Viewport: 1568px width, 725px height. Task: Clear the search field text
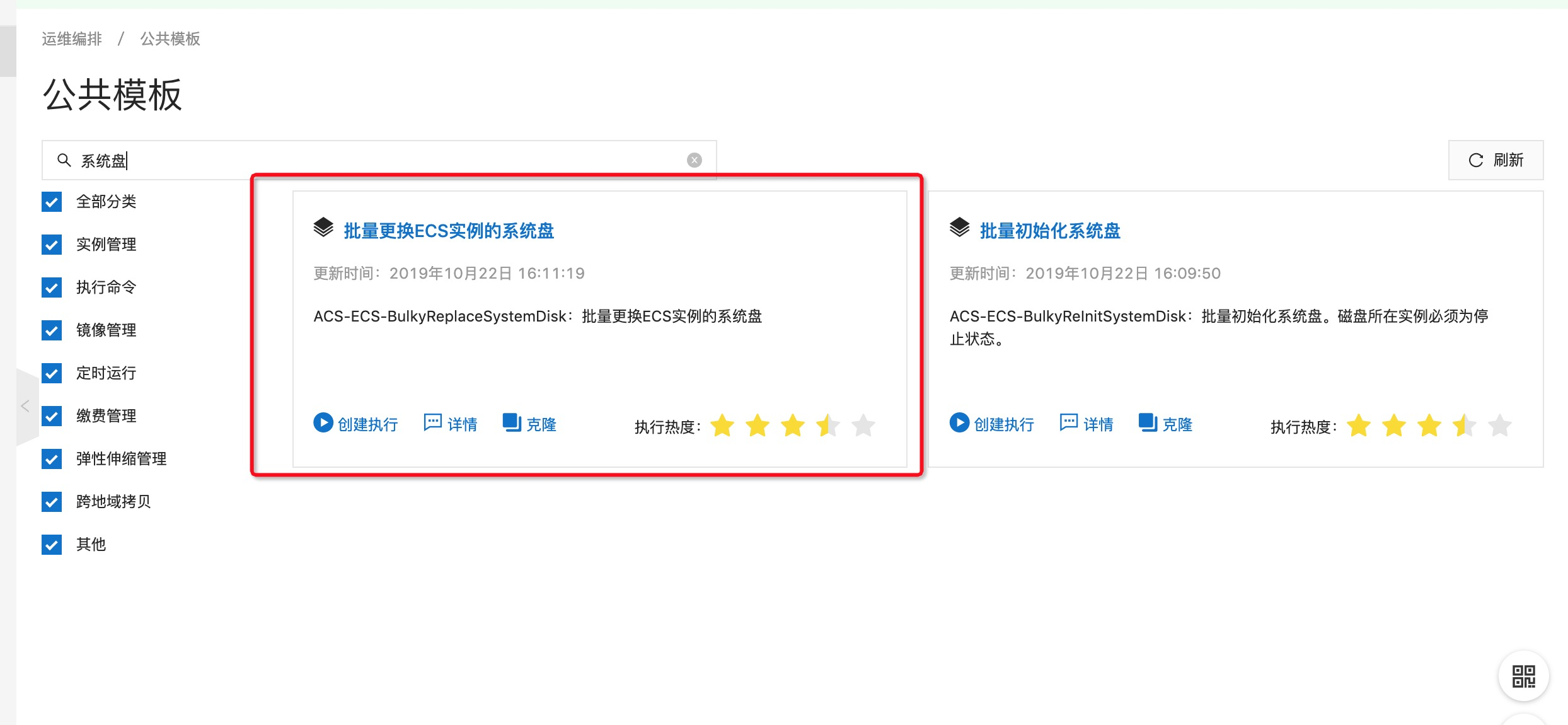[x=694, y=160]
